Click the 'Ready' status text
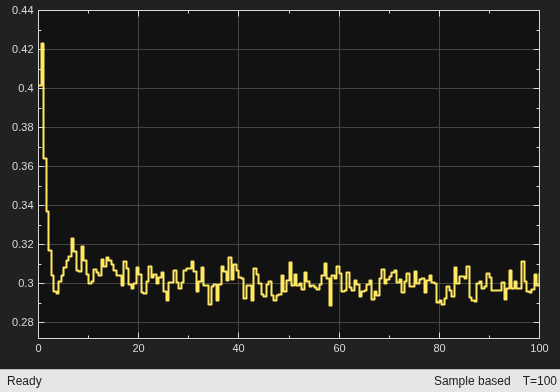Screen dimensions: 560x392 click(24, 381)
